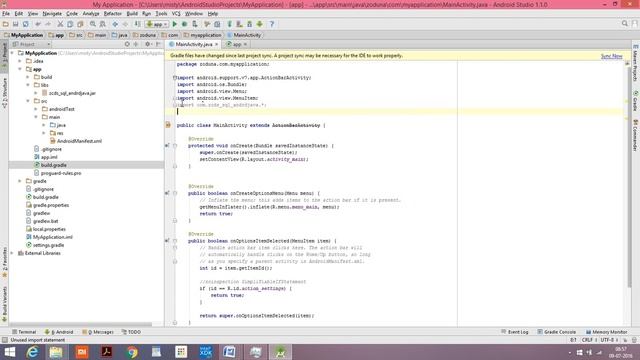This screenshot has width=640, height=360.
Task: Open the Messages tool window button
Action: click(98, 332)
